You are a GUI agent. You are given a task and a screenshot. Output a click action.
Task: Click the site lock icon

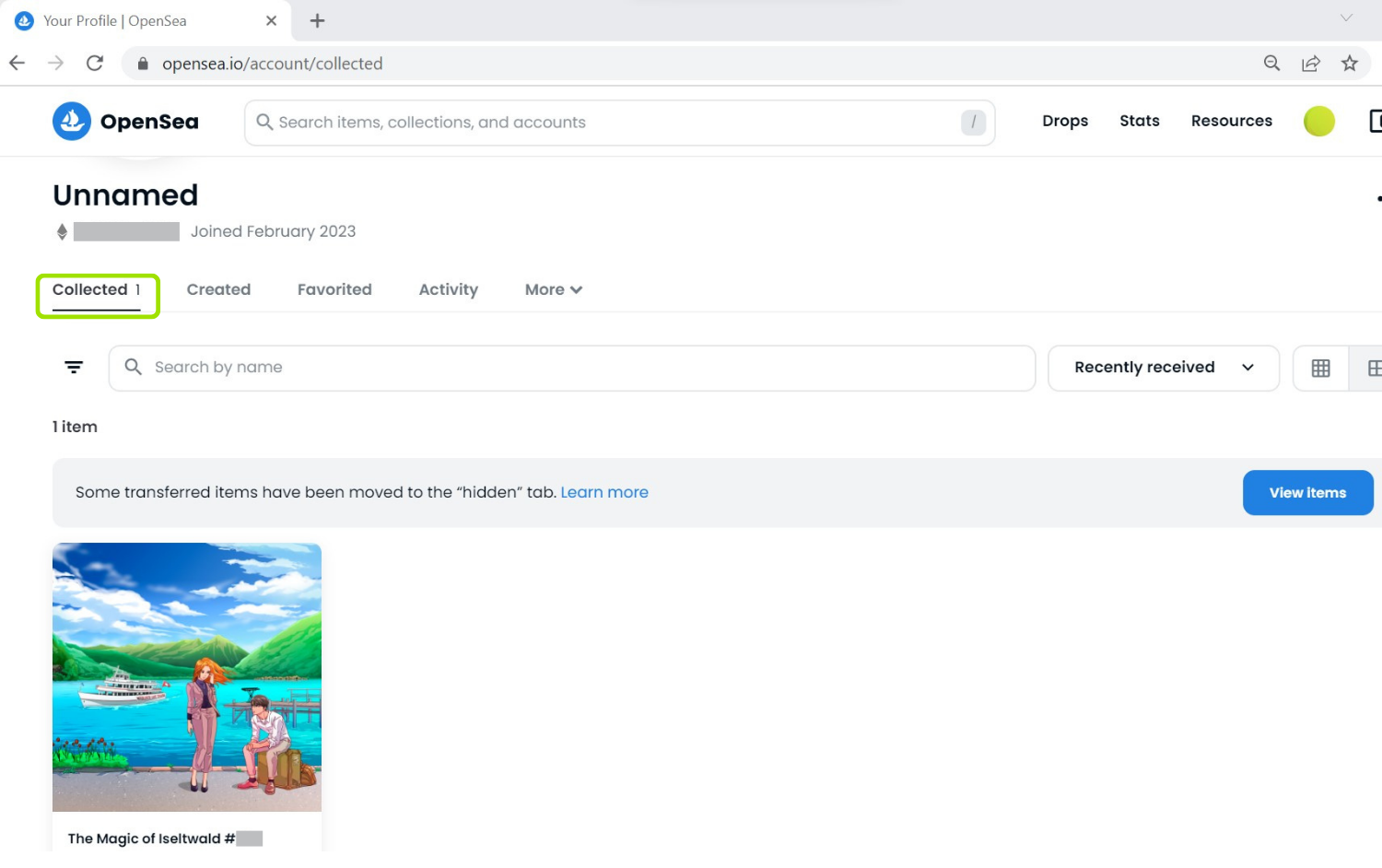(143, 64)
